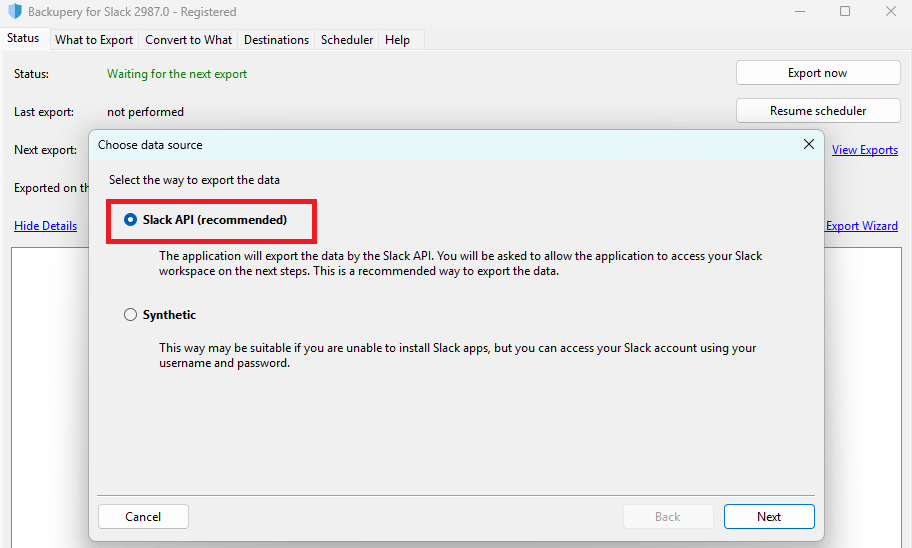Click the 'Last export:' label
912x548 pixels.
coord(44,112)
